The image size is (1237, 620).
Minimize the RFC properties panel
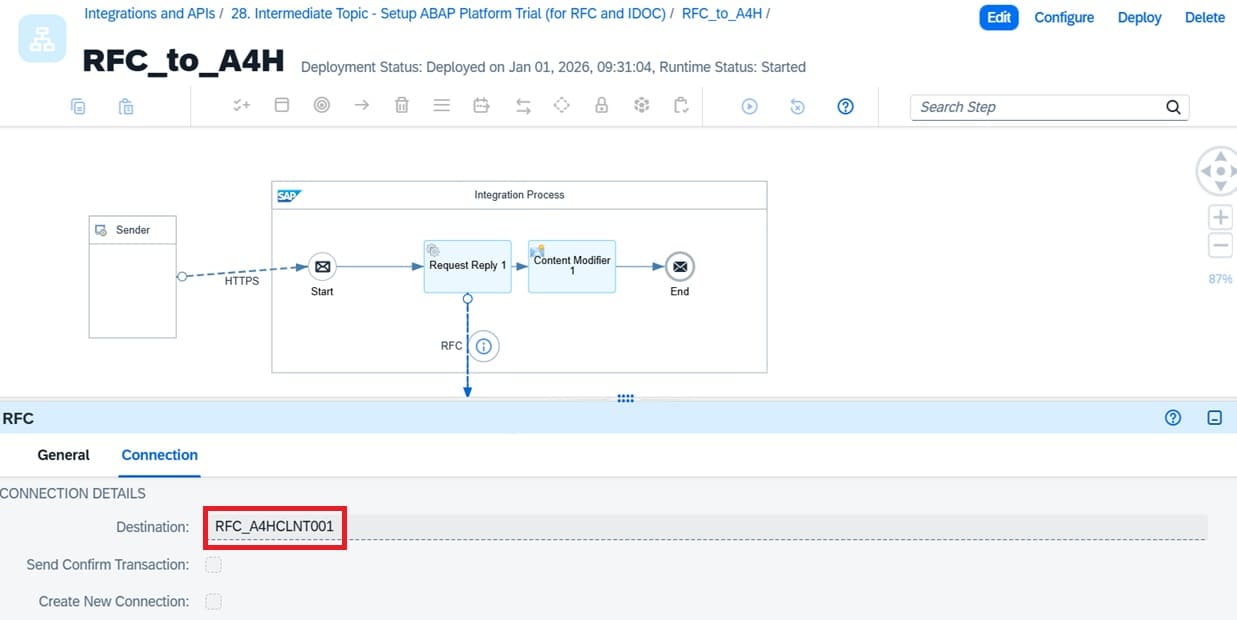point(1215,418)
